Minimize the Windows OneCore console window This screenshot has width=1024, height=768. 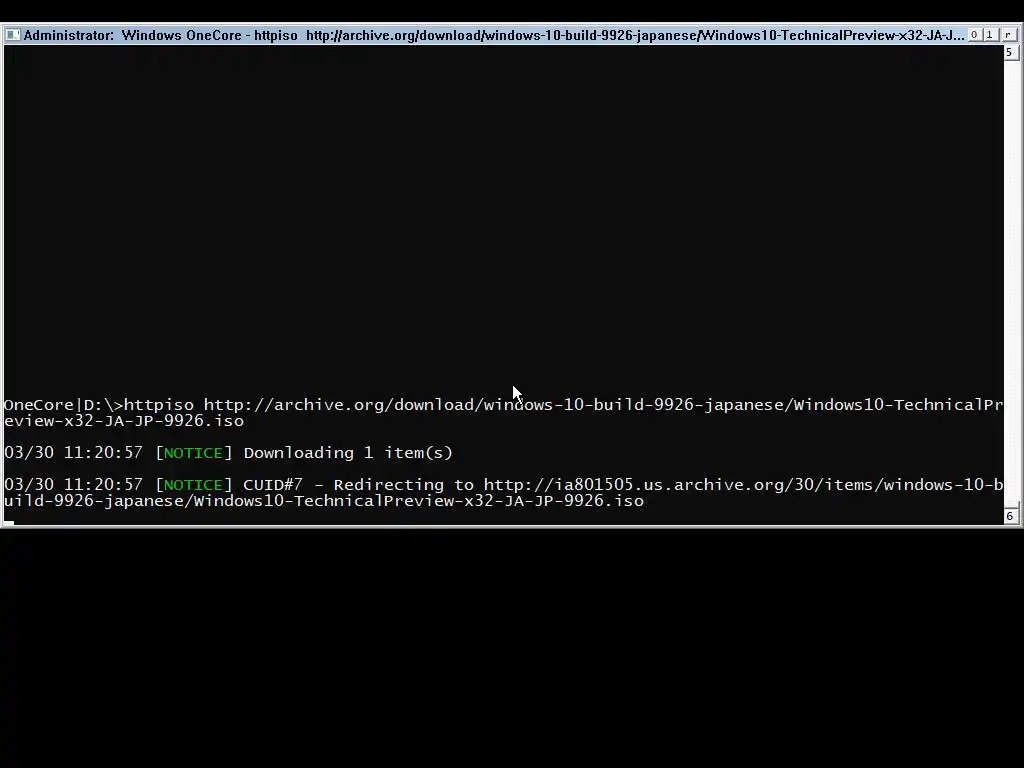pyautogui.click(x=974, y=35)
